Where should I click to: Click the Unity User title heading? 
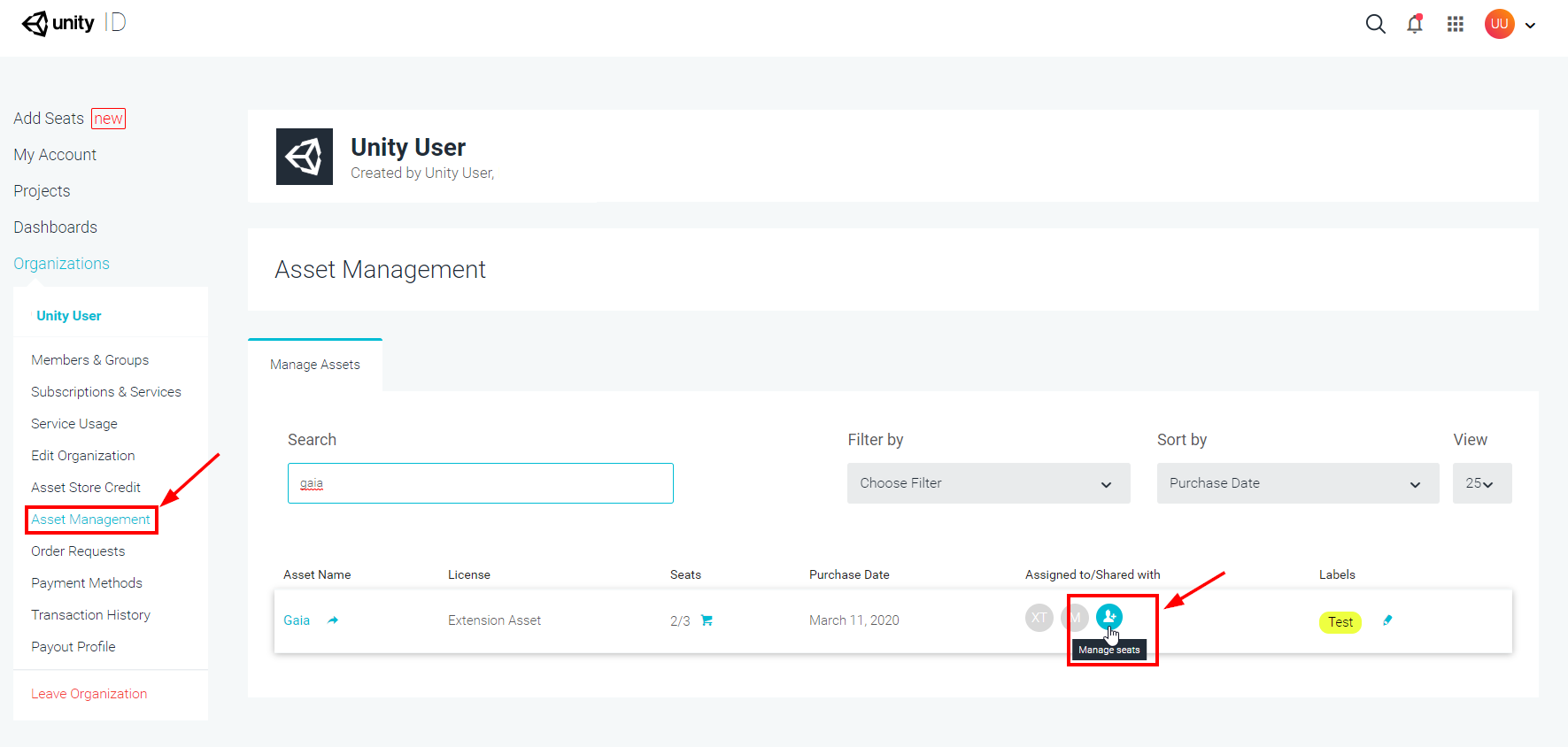408,147
